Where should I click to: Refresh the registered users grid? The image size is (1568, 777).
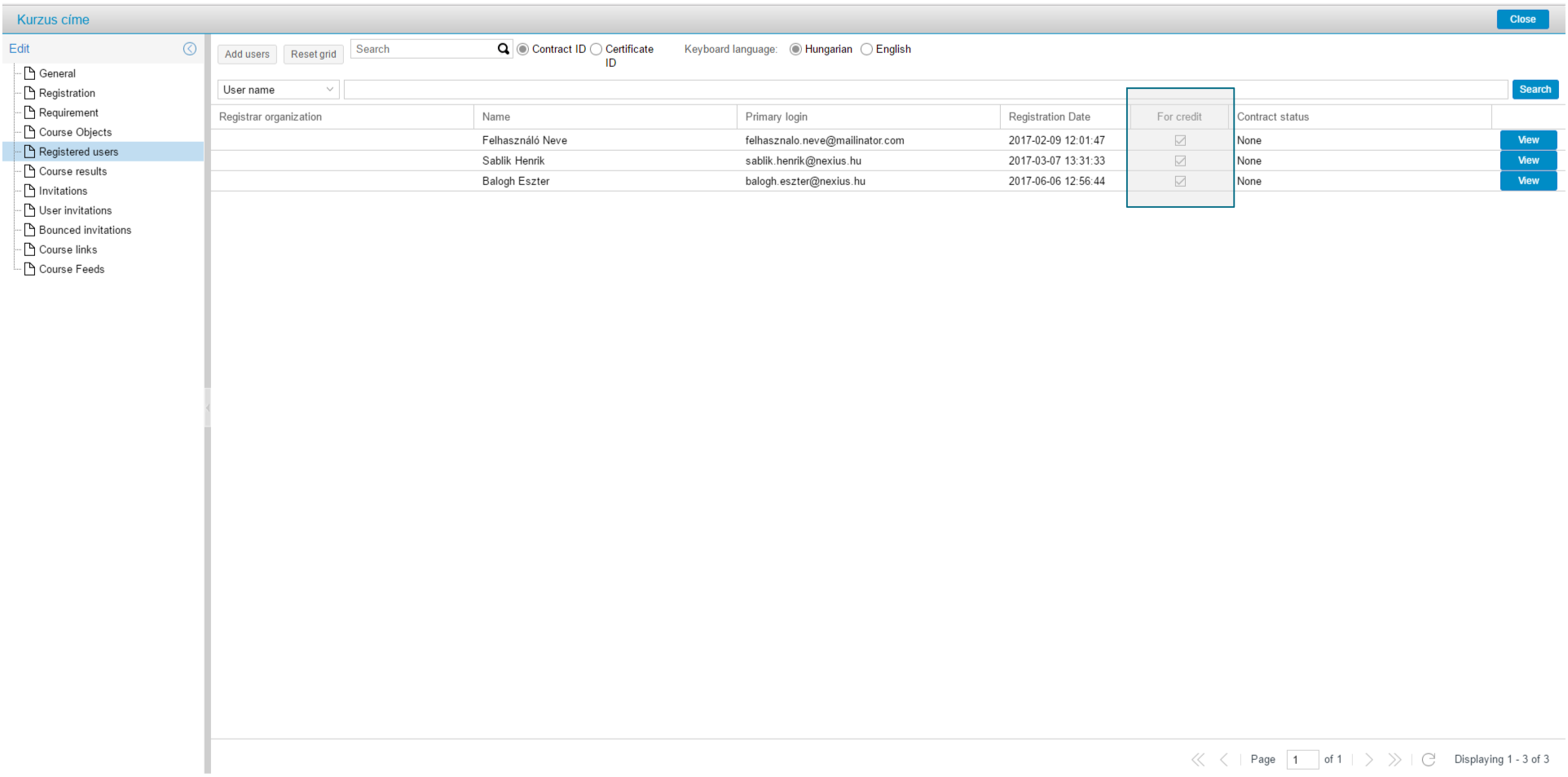(x=1429, y=760)
